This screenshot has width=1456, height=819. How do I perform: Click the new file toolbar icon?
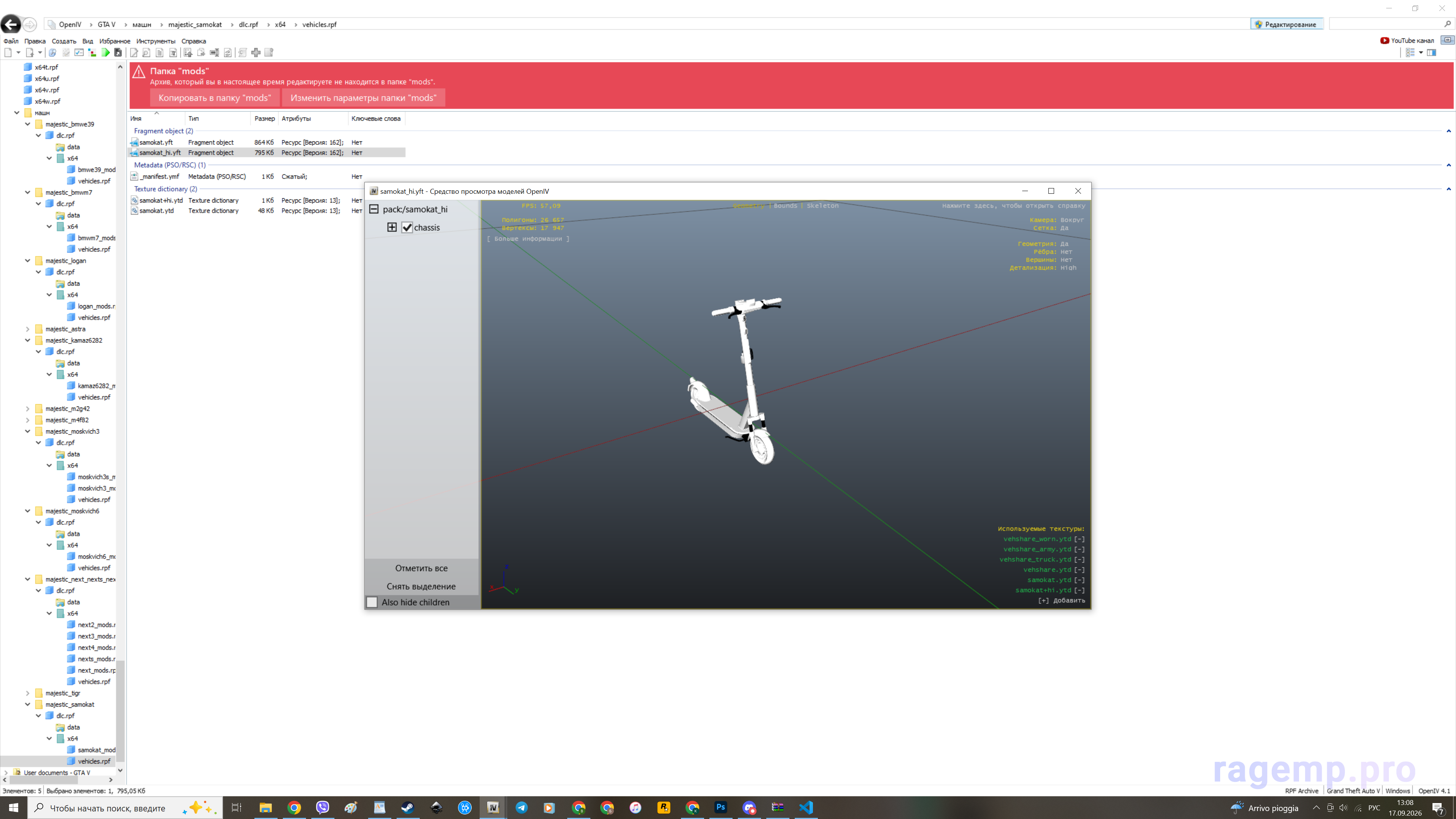coord(8,53)
